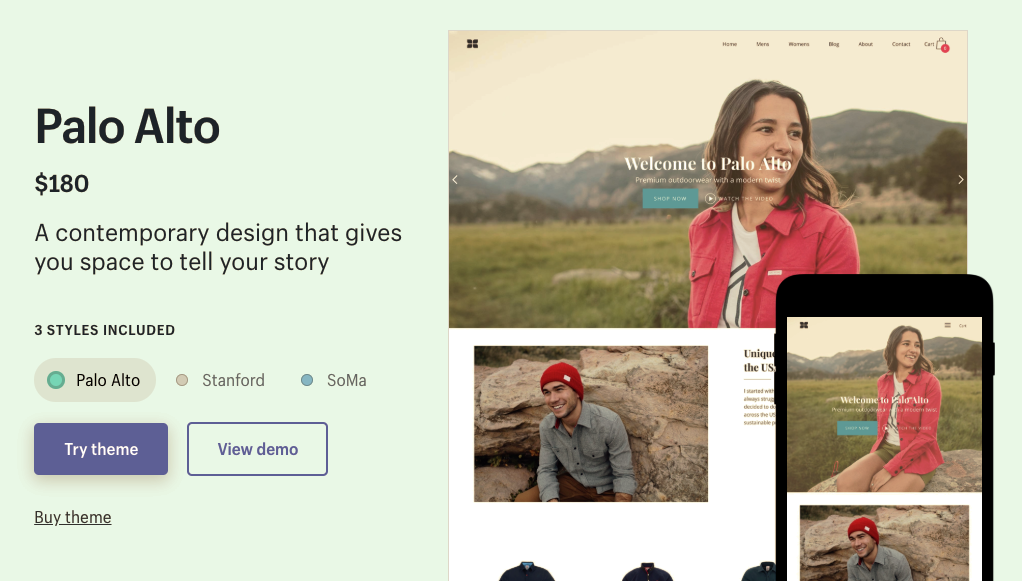The height and width of the screenshot is (581, 1022).
Task: Open the View demo button
Action: click(257, 449)
